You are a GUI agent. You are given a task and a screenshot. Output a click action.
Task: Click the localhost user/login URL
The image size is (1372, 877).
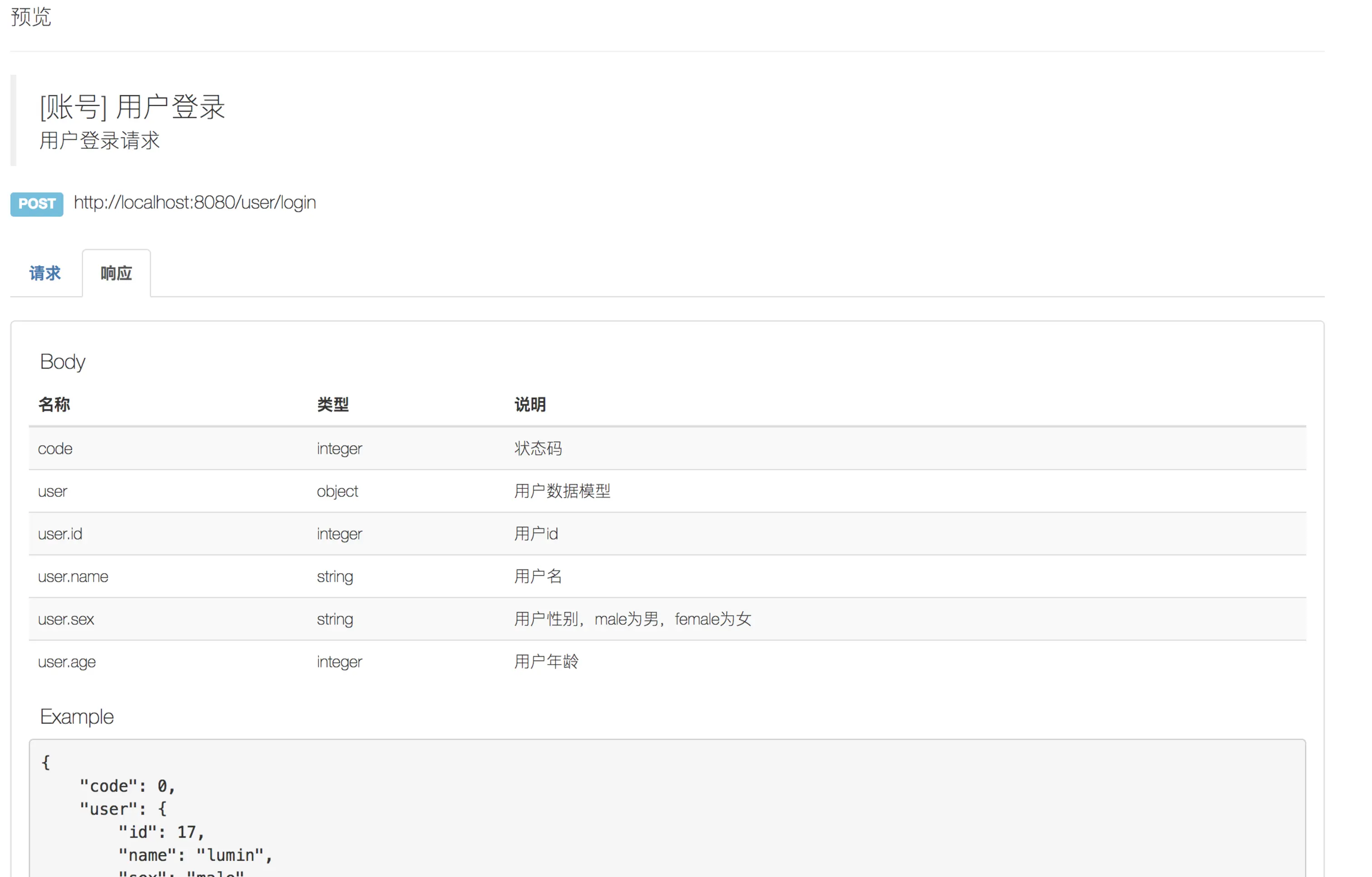[195, 203]
